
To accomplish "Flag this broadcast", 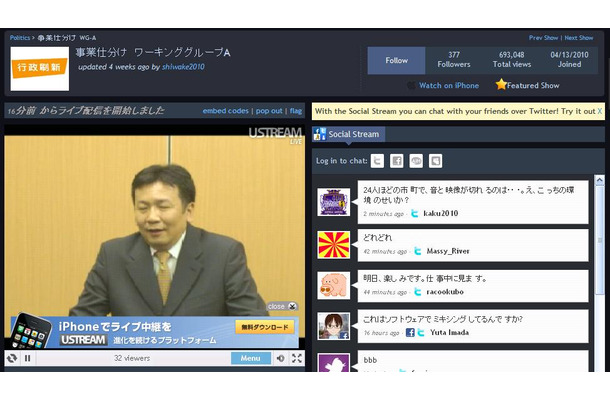I will (x=296, y=111).
